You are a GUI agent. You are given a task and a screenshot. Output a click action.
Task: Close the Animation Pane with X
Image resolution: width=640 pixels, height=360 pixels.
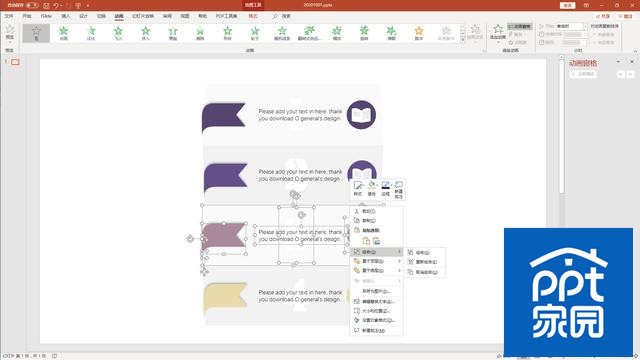click(x=632, y=62)
